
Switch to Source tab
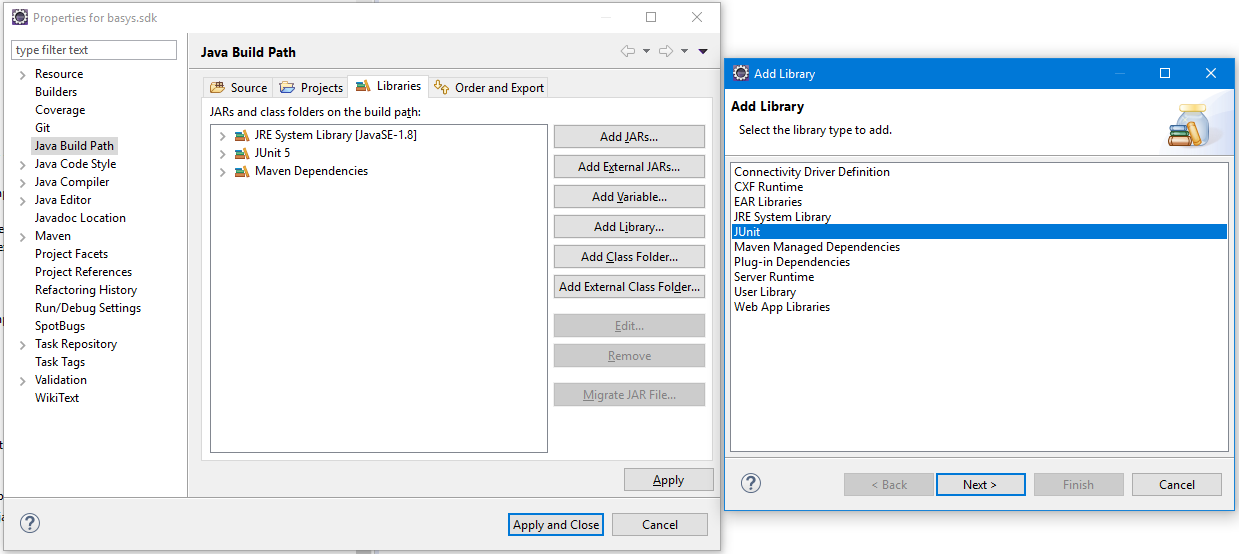[x=239, y=87]
